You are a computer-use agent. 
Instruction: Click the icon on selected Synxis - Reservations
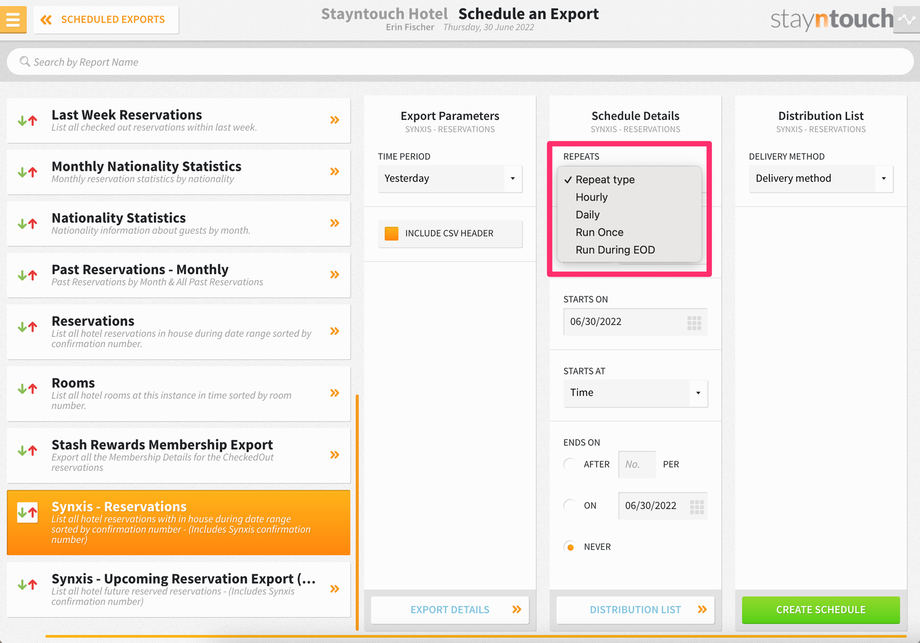pos(28,512)
